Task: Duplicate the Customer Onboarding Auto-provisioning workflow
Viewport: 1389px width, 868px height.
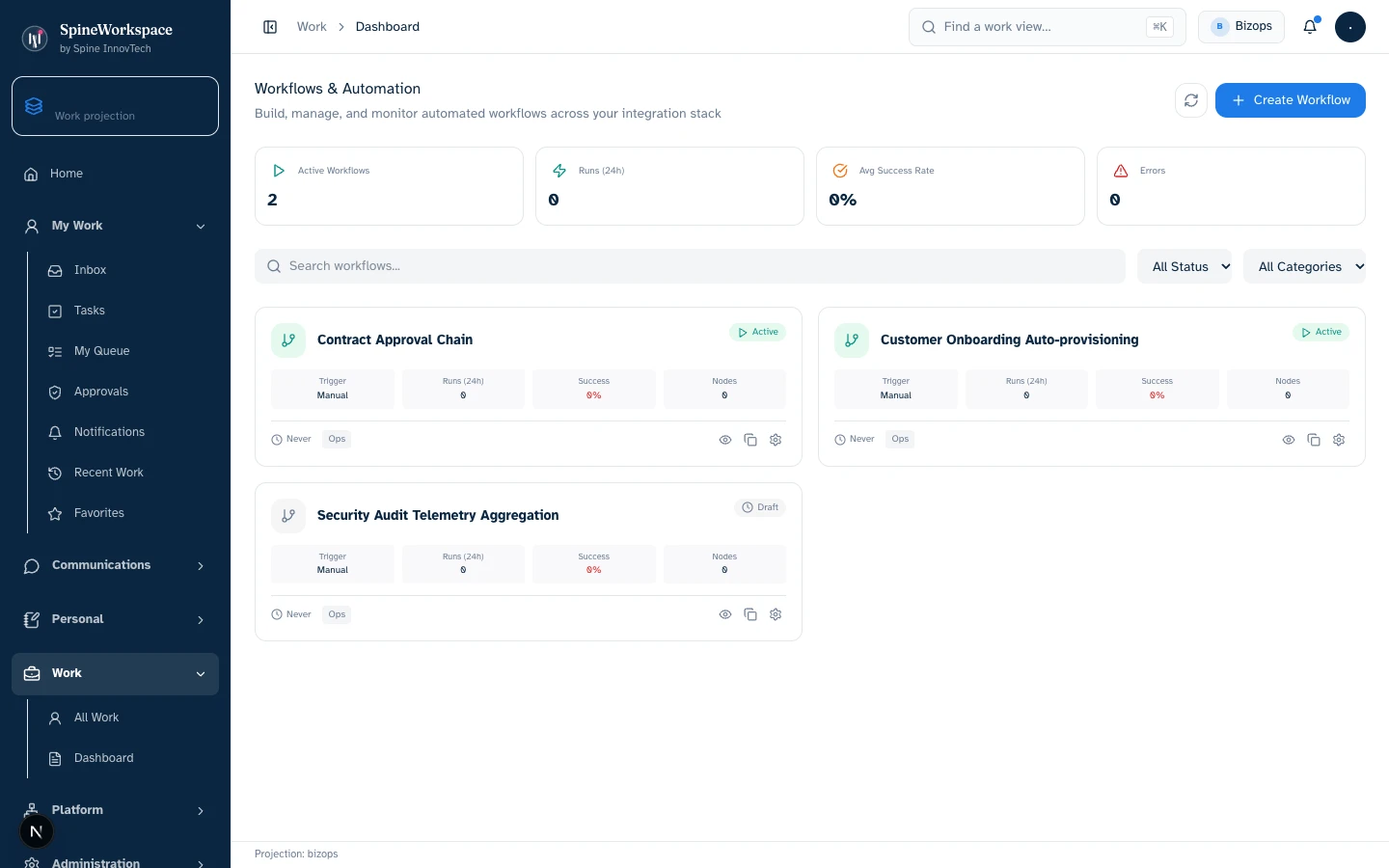Action: point(1314,440)
